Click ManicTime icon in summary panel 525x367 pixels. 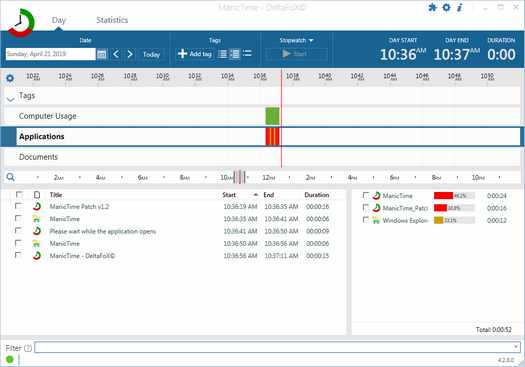click(x=376, y=196)
